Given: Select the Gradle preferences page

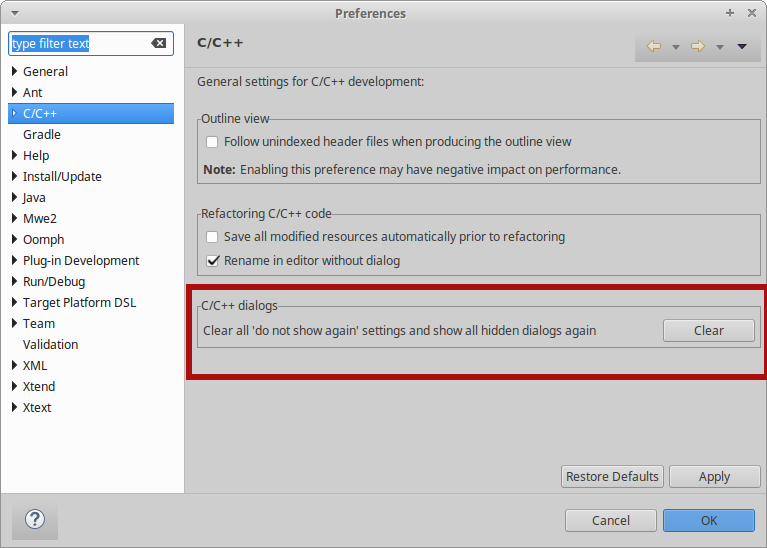Looking at the screenshot, I should (42, 135).
